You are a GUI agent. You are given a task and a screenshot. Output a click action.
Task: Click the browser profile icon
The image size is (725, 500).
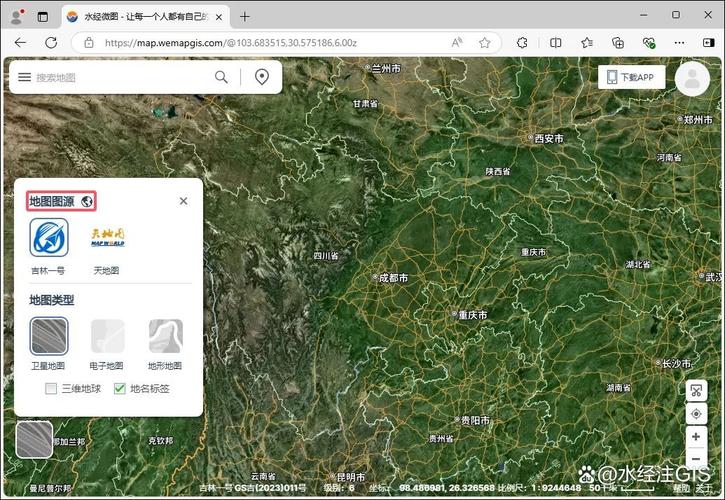coord(17,17)
